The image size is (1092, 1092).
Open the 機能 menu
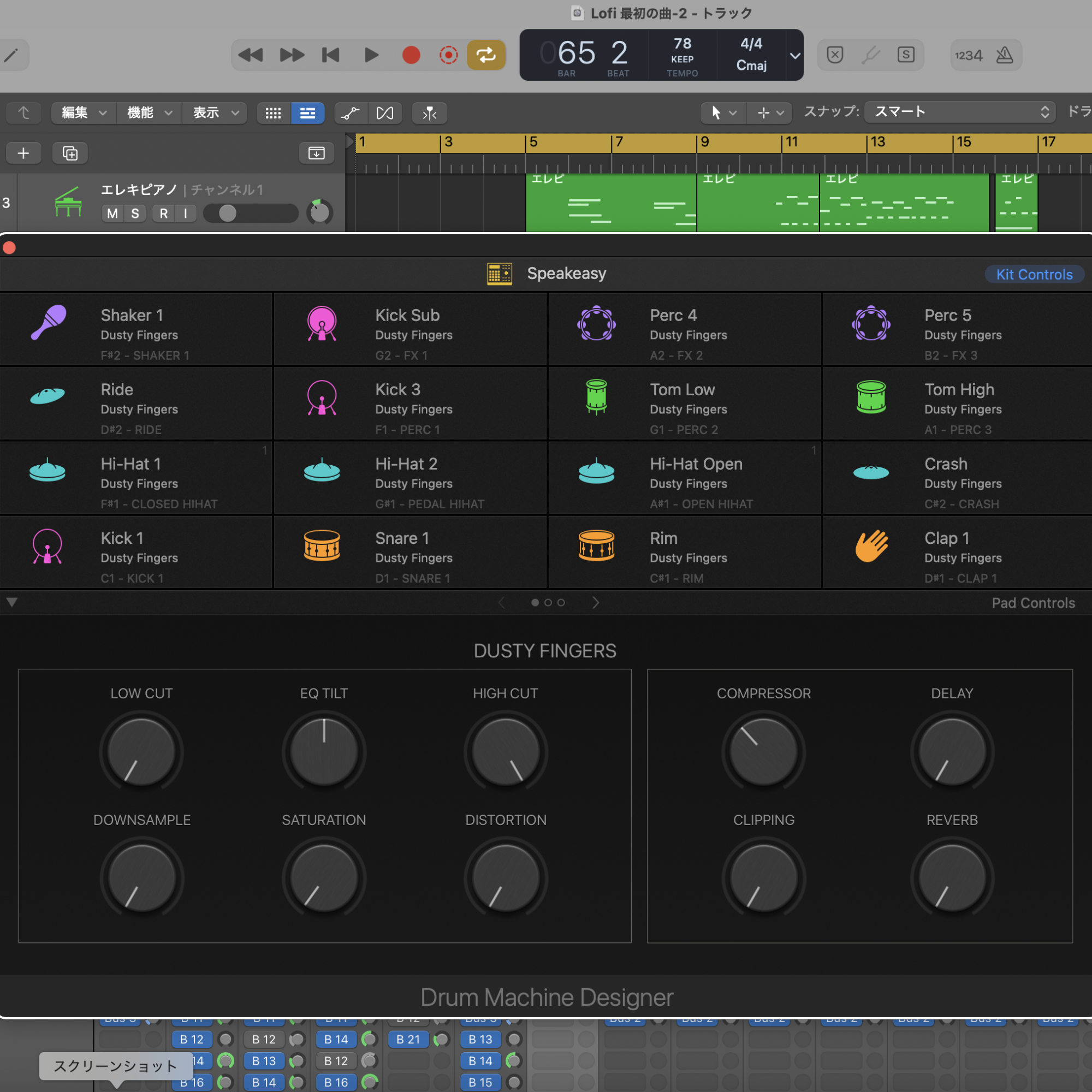(x=149, y=113)
